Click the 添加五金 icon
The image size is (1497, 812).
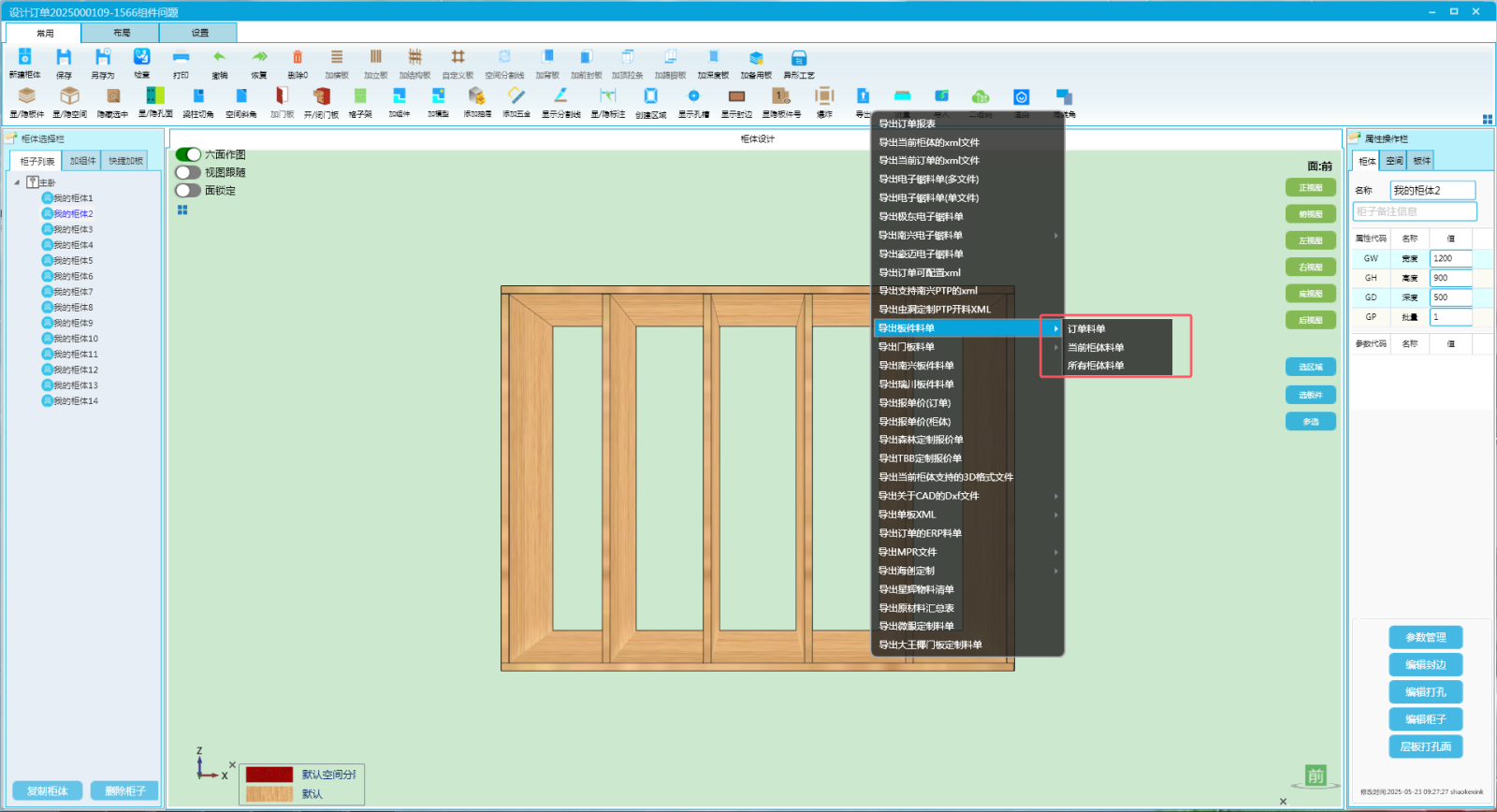[516, 95]
